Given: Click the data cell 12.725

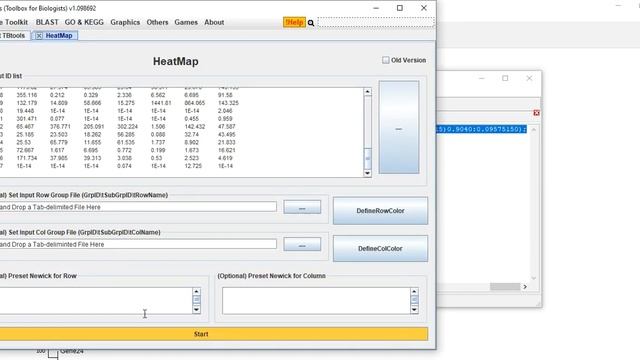Looking at the screenshot, I should coord(193,166).
